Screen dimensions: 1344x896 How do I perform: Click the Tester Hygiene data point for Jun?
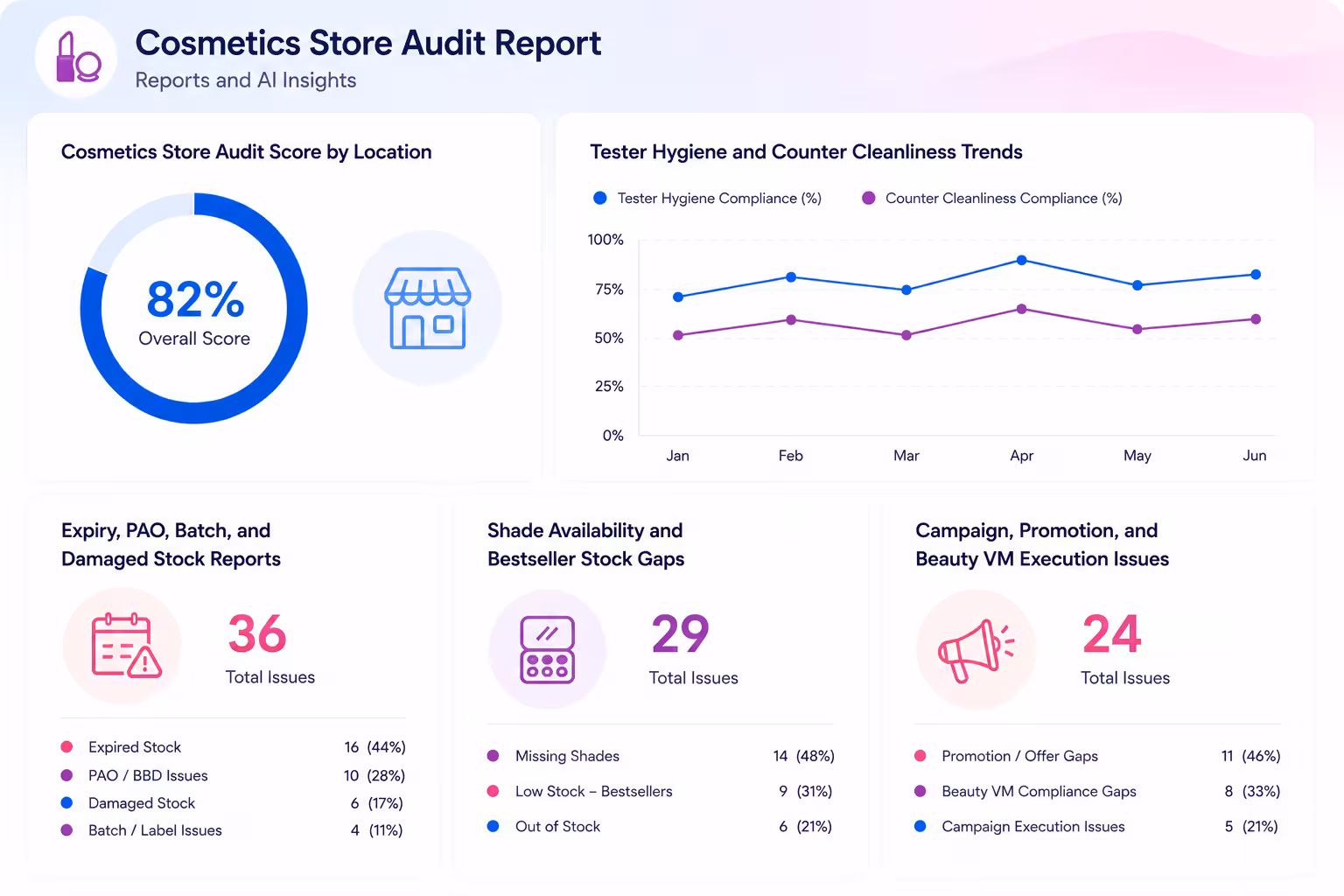[x=1256, y=275]
